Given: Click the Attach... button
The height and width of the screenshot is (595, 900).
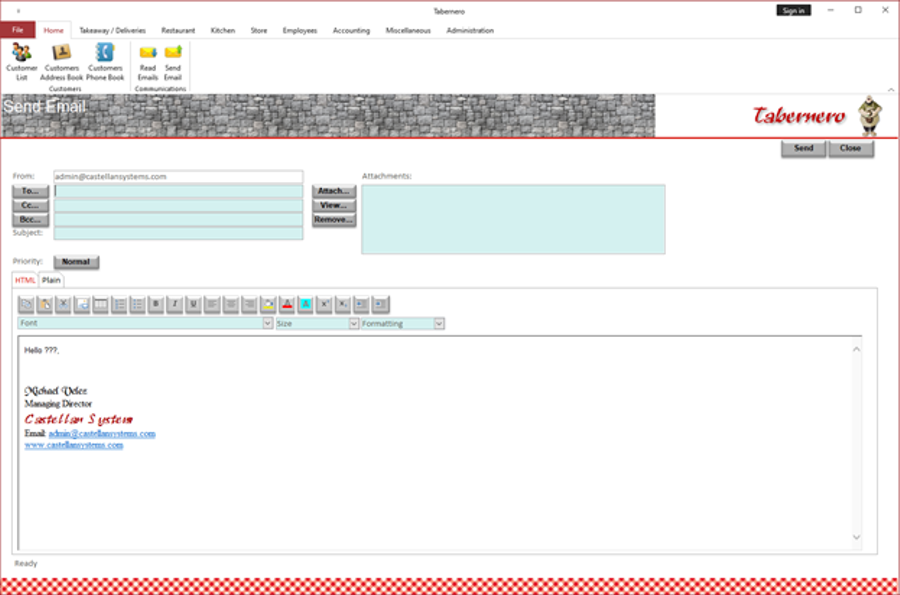Looking at the screenshot, I should pos(333,190).
